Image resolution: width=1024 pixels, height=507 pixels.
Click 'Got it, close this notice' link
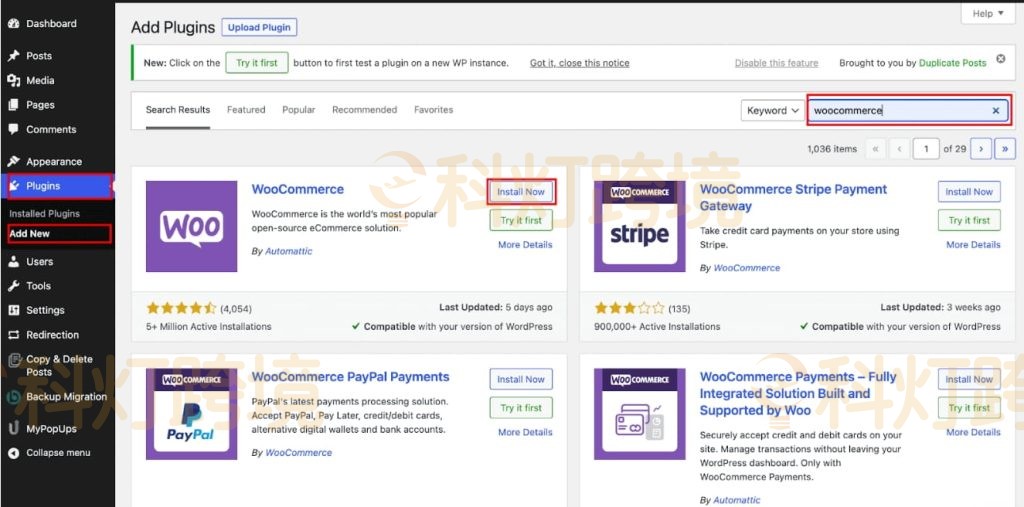pyautogui.click(x=579, y=63)
